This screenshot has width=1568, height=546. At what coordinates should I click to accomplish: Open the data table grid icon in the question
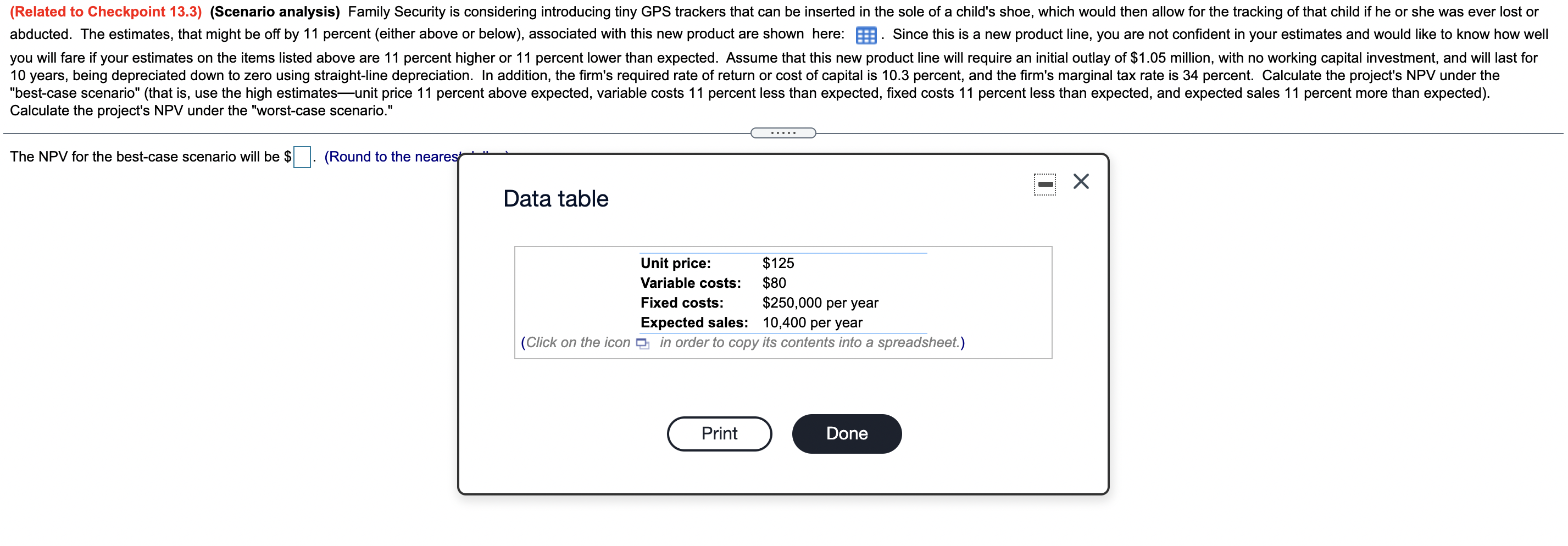[865, 35]
